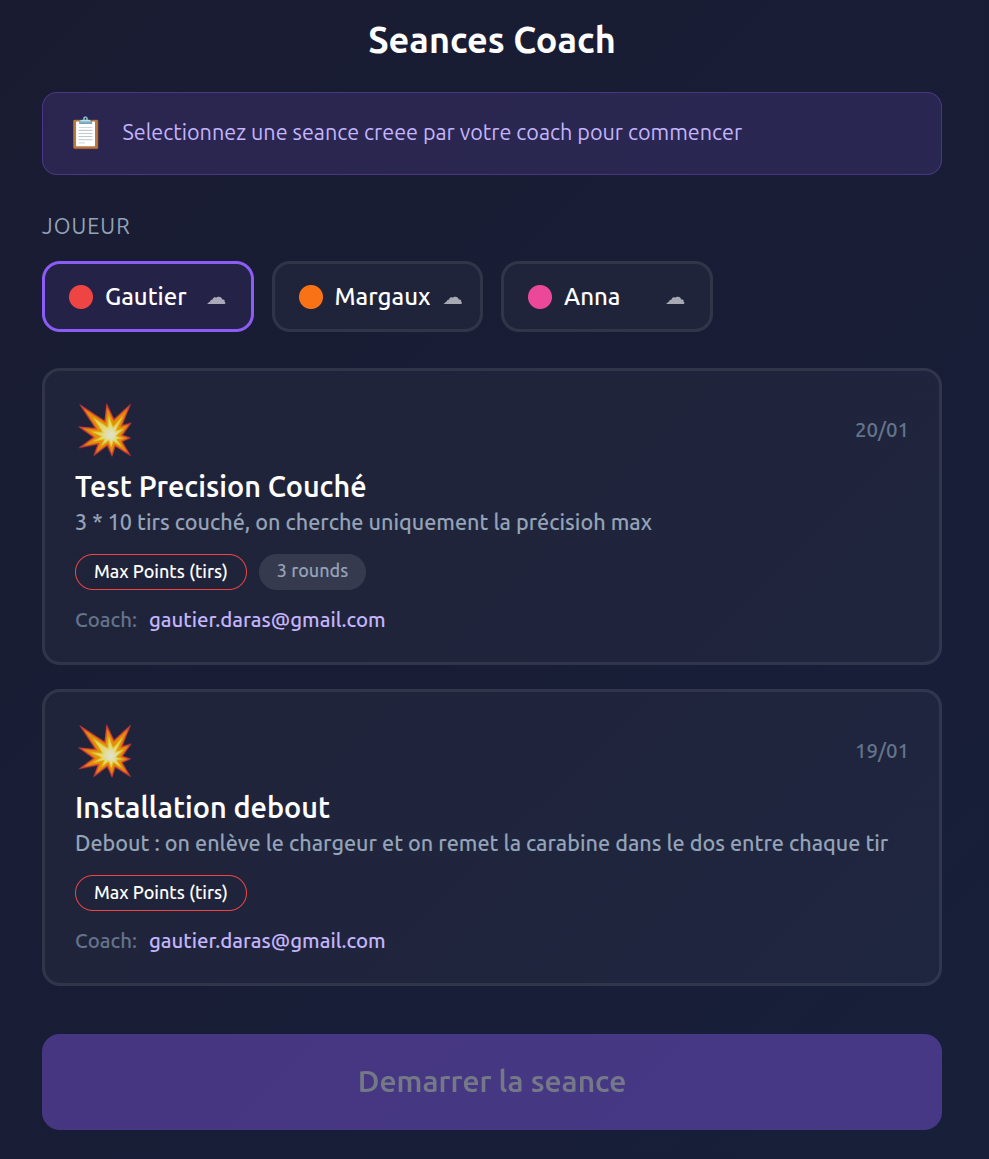This screenshot has height=1159, width=989.
Task: Click the explosion icon on Installation debout
Action: (105, 751)
